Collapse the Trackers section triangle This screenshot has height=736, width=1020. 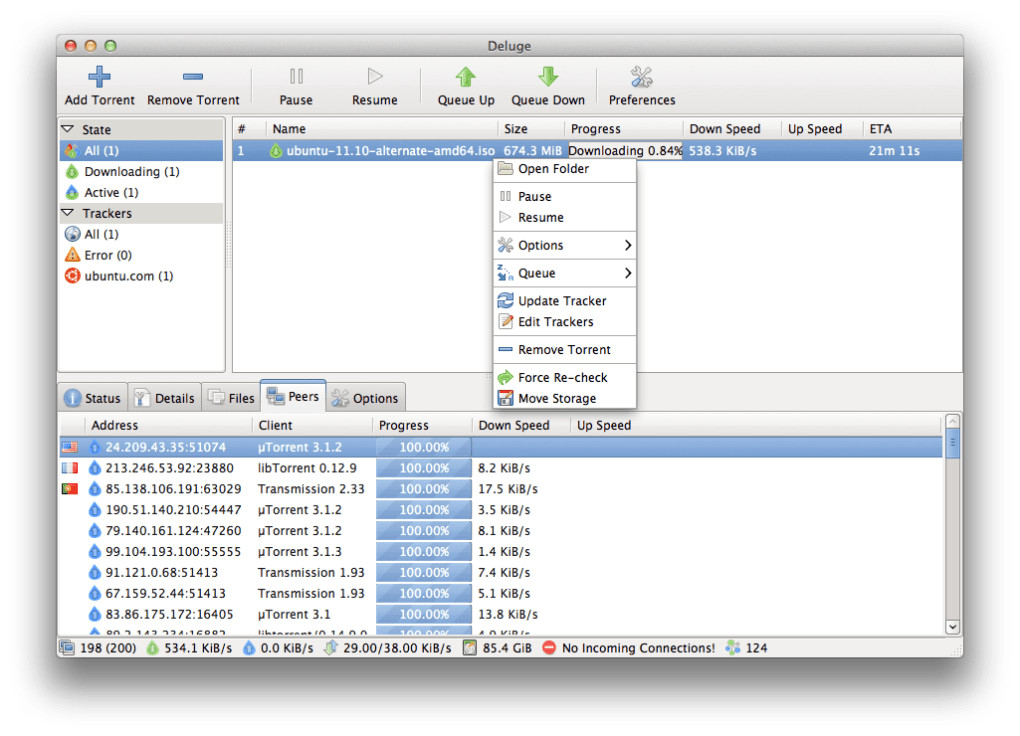point(68,213)
